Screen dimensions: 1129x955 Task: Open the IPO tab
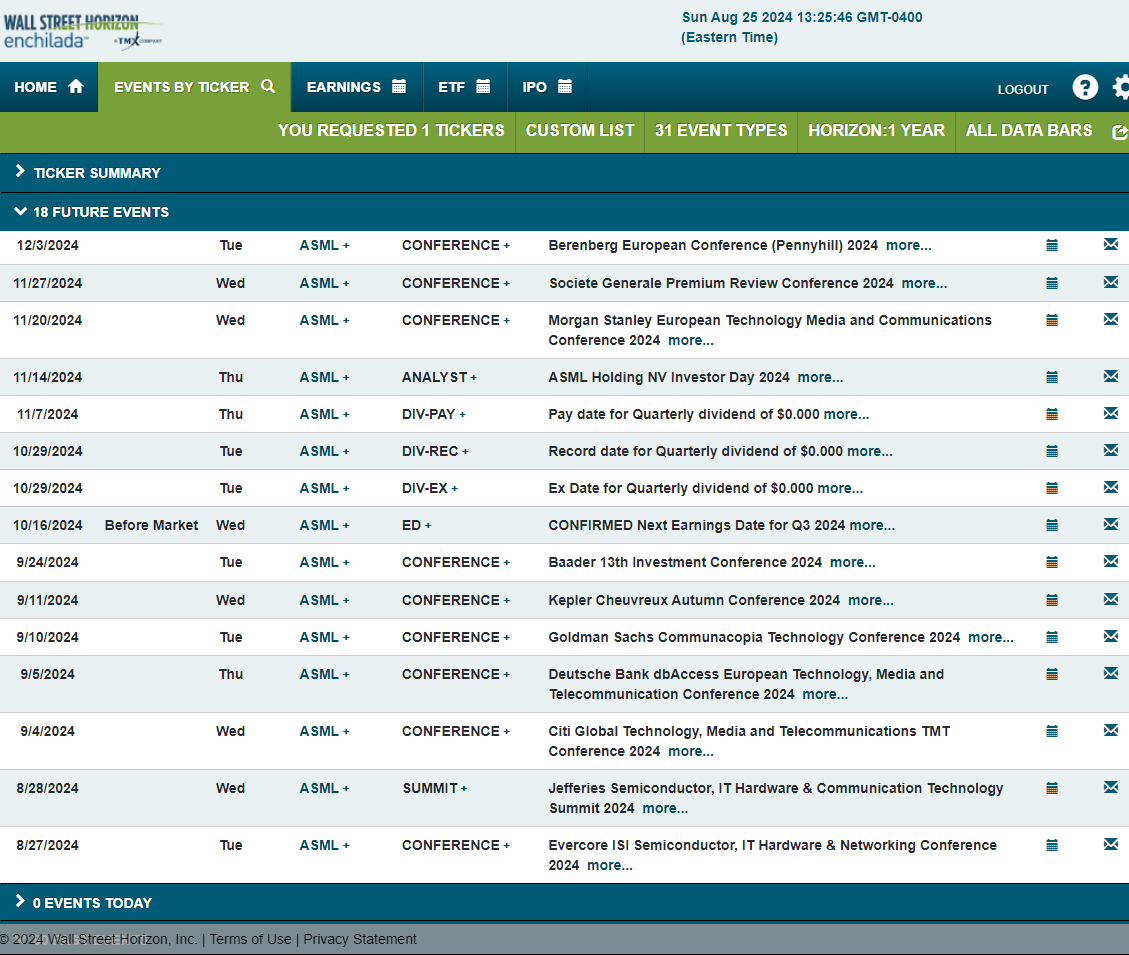(547, 87)
